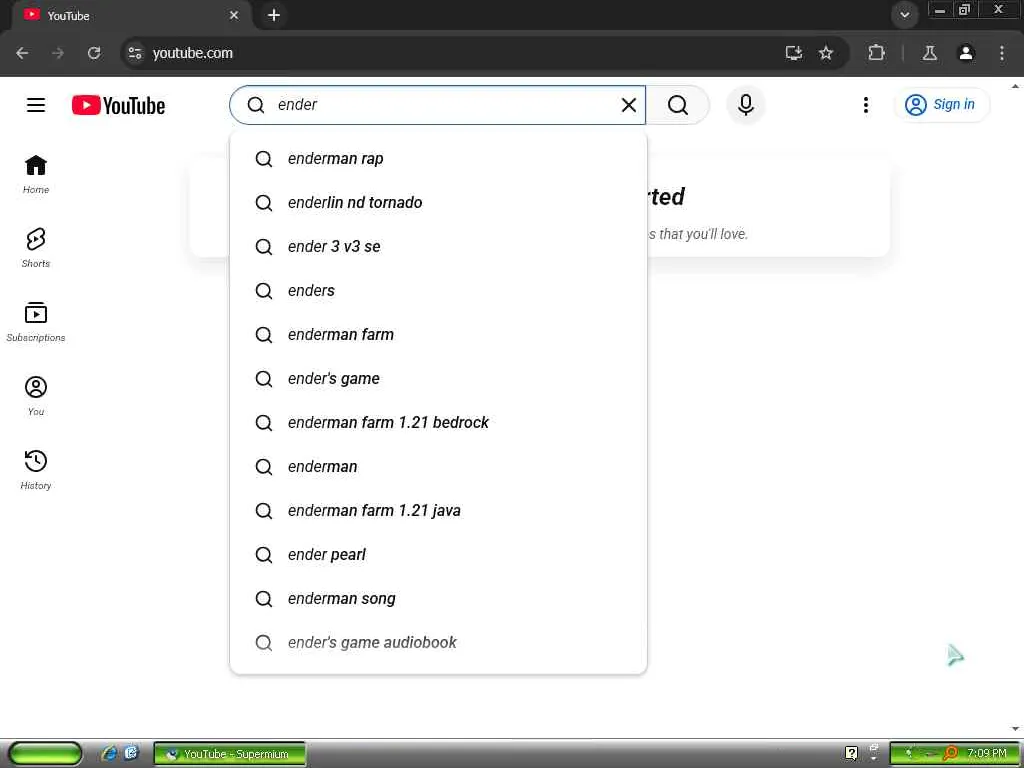The height and width of the screenshot is (768, 1024).
Task: Click the YouTube logo
Action: click(x=118, y=105)
